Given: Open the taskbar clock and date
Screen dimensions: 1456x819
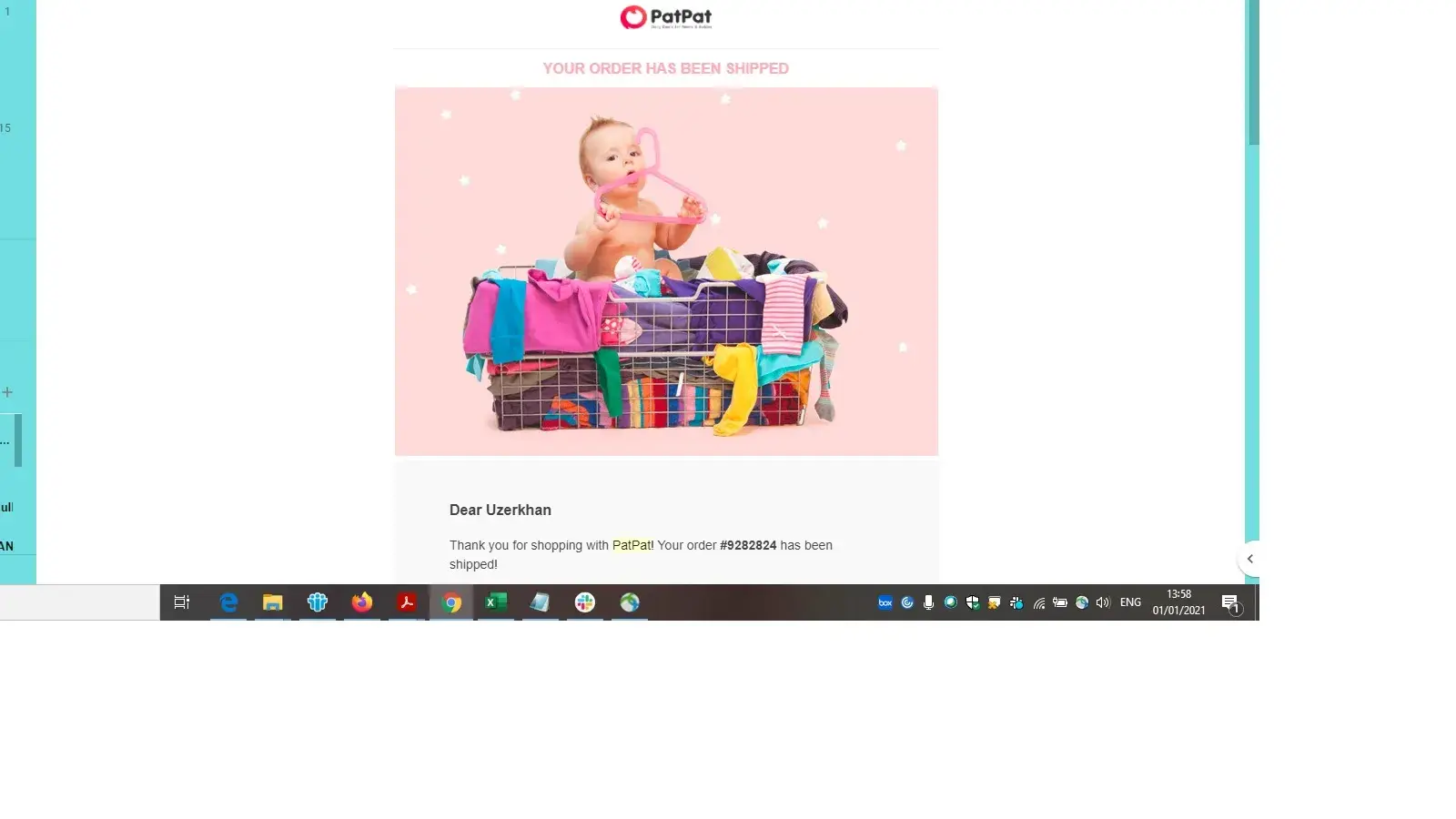Looking at the screenshot, I should click(1178, 602).
